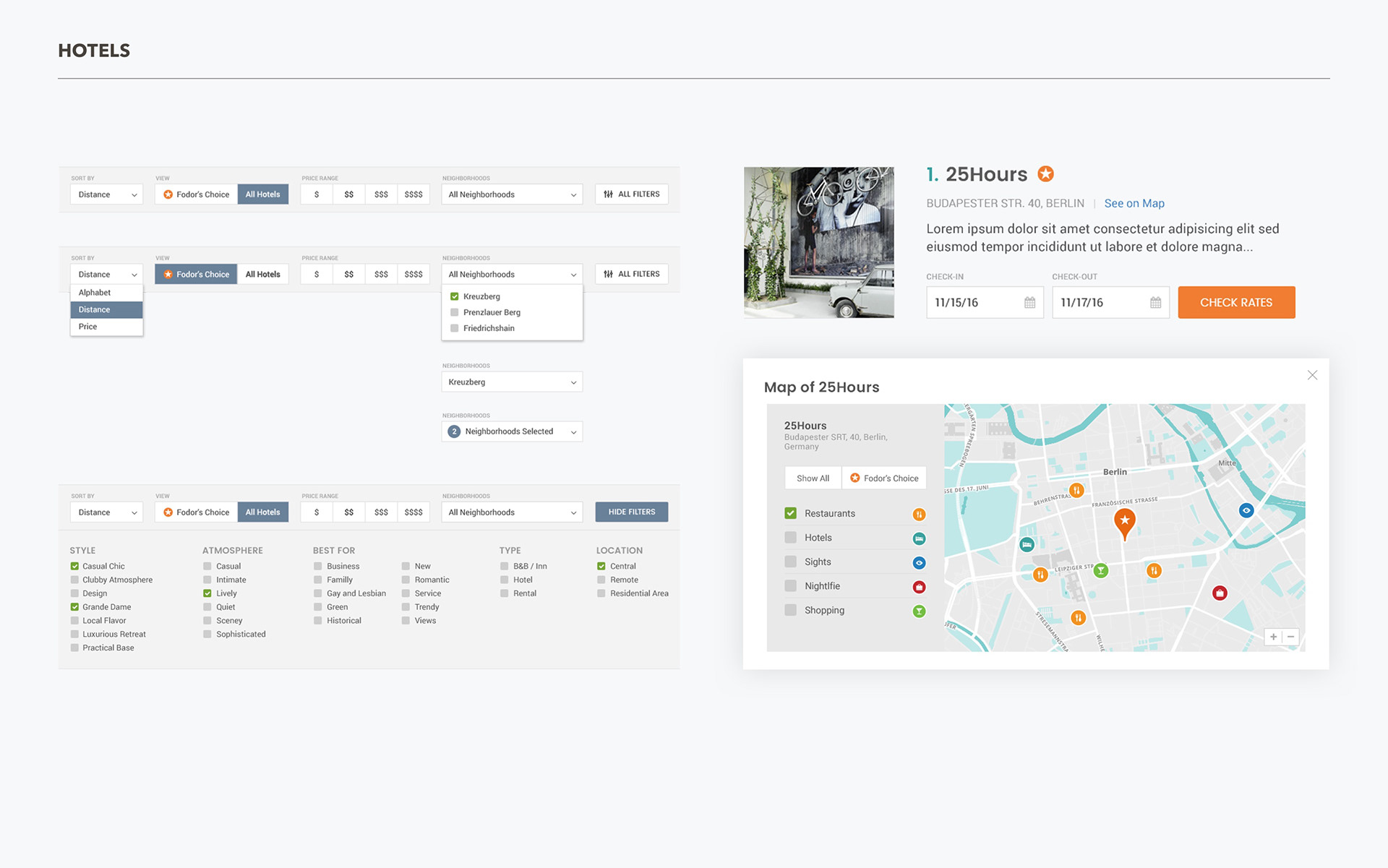Image resolution: width=1388 pixels, height=868 pixels.
Task: Click the lowest restaurant pin on the map
Action: (1078, 618)
